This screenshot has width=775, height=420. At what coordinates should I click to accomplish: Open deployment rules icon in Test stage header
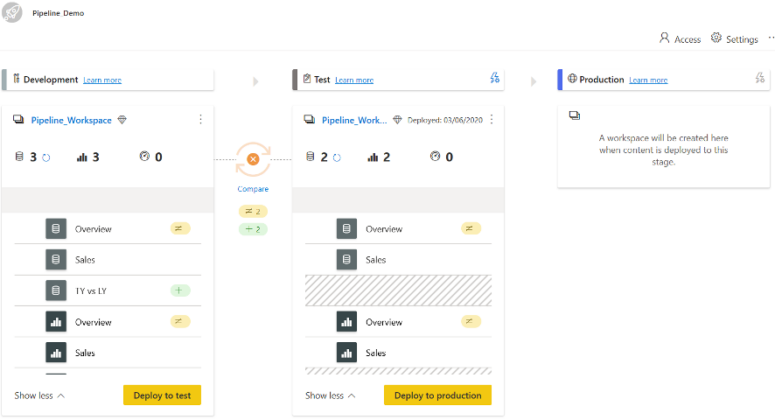494,79
